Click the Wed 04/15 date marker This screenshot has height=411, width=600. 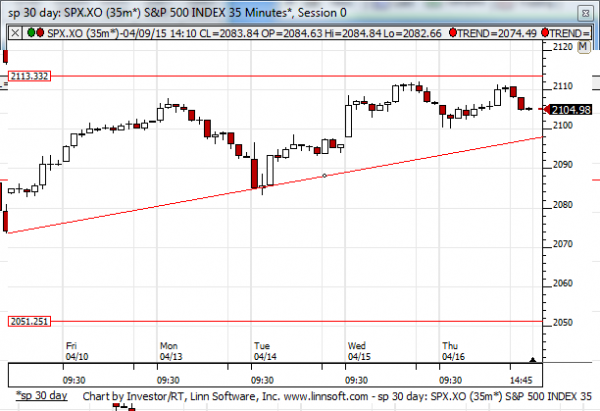(x=358, y=350)
